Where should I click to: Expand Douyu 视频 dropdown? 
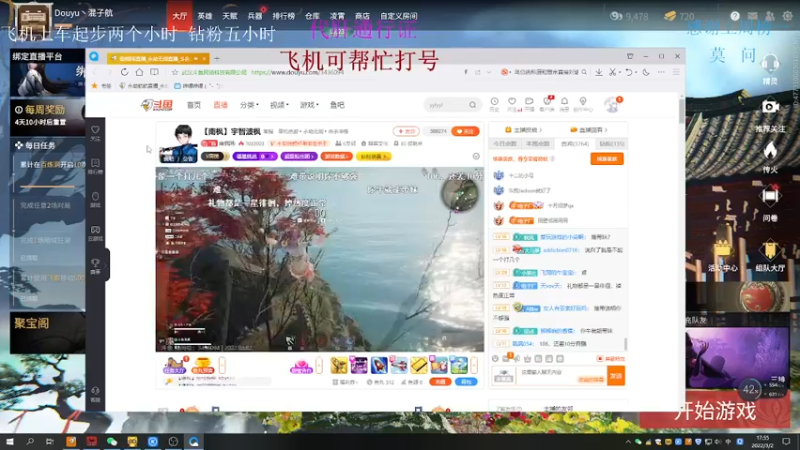(279, 105)
